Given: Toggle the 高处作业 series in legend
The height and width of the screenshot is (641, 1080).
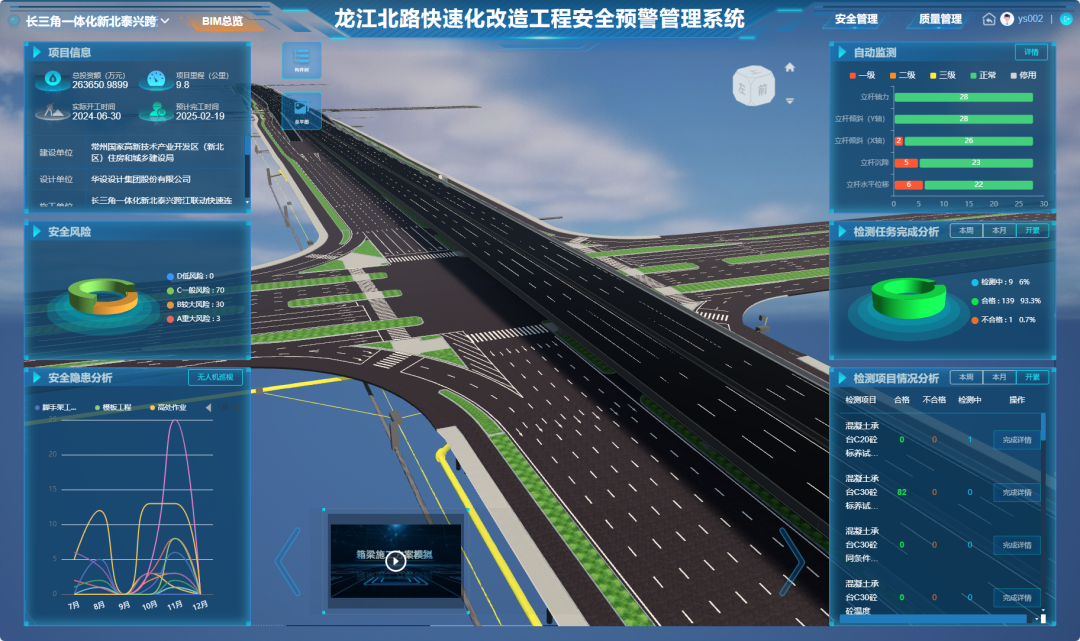Looking at the screenshot, I should pos(168,408).
